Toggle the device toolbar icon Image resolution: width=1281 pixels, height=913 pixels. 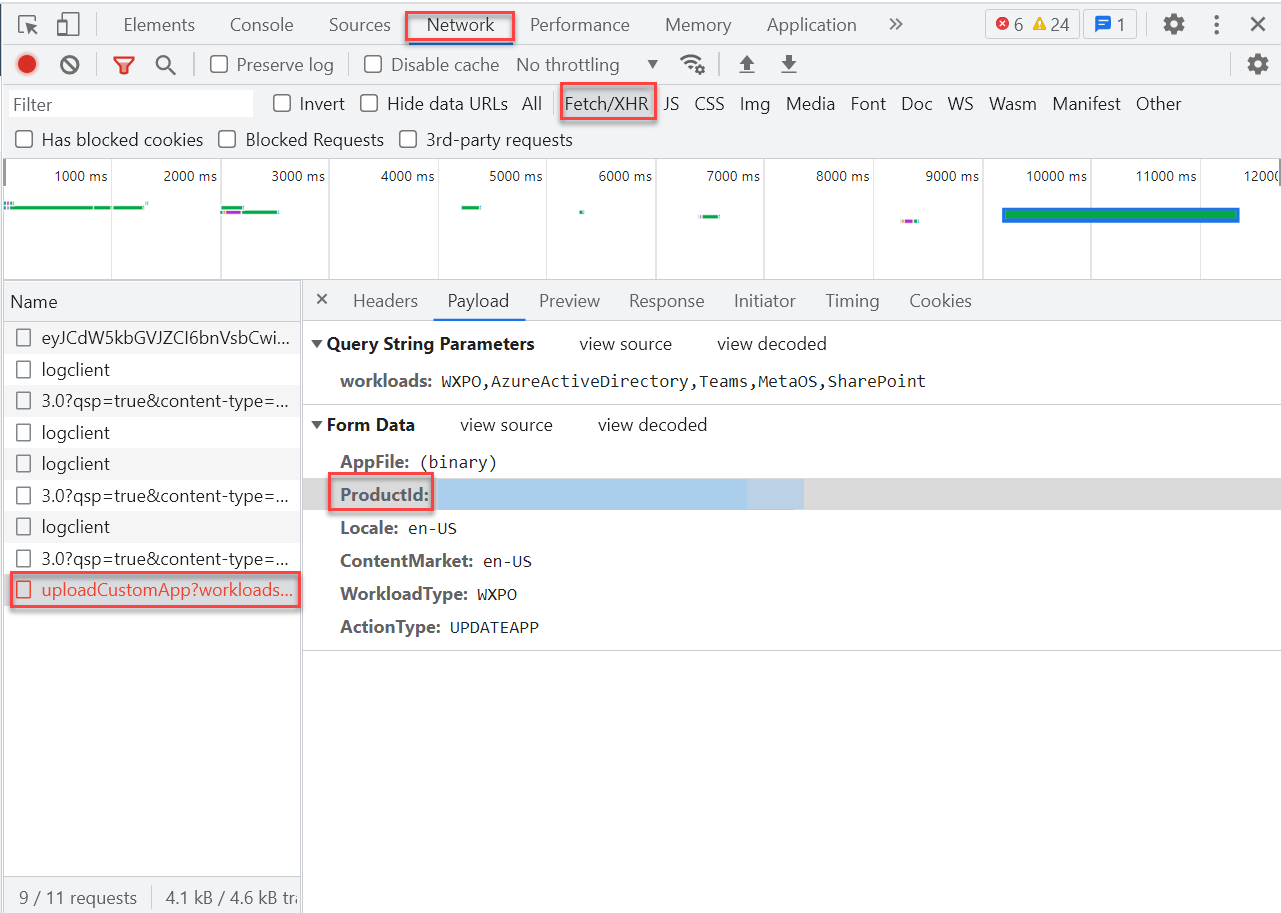68,25
